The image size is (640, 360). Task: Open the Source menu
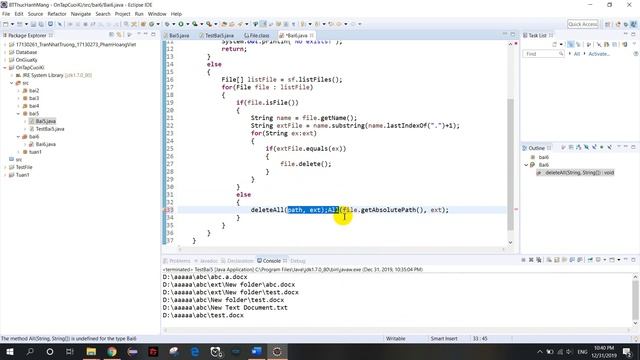[35, 14]
